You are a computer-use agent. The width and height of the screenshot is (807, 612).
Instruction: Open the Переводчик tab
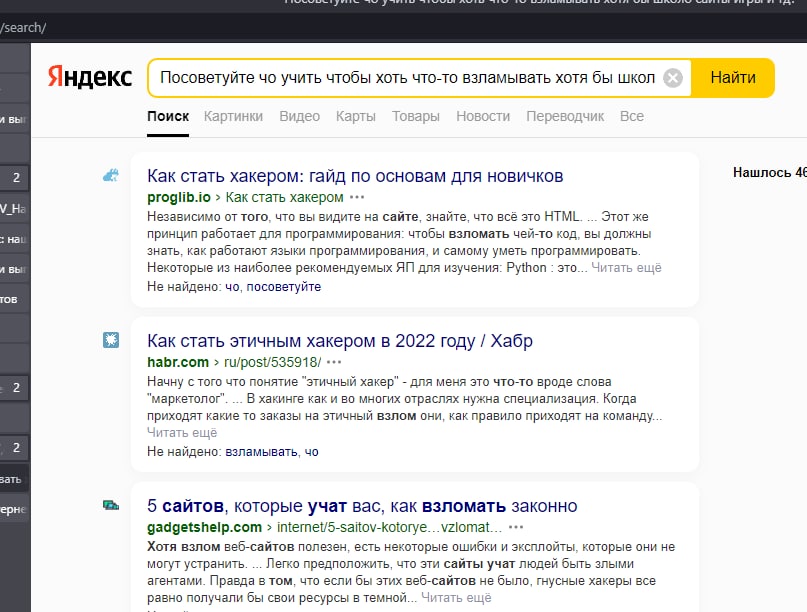565,116
